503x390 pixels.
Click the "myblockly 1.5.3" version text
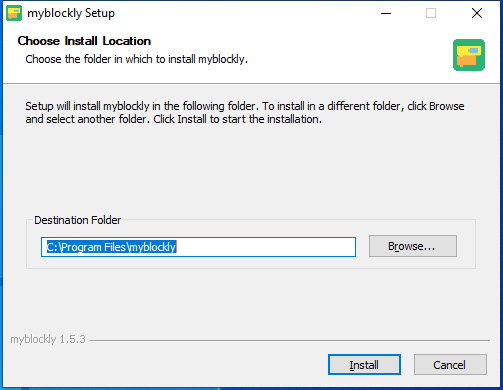(x=48, y=339)
